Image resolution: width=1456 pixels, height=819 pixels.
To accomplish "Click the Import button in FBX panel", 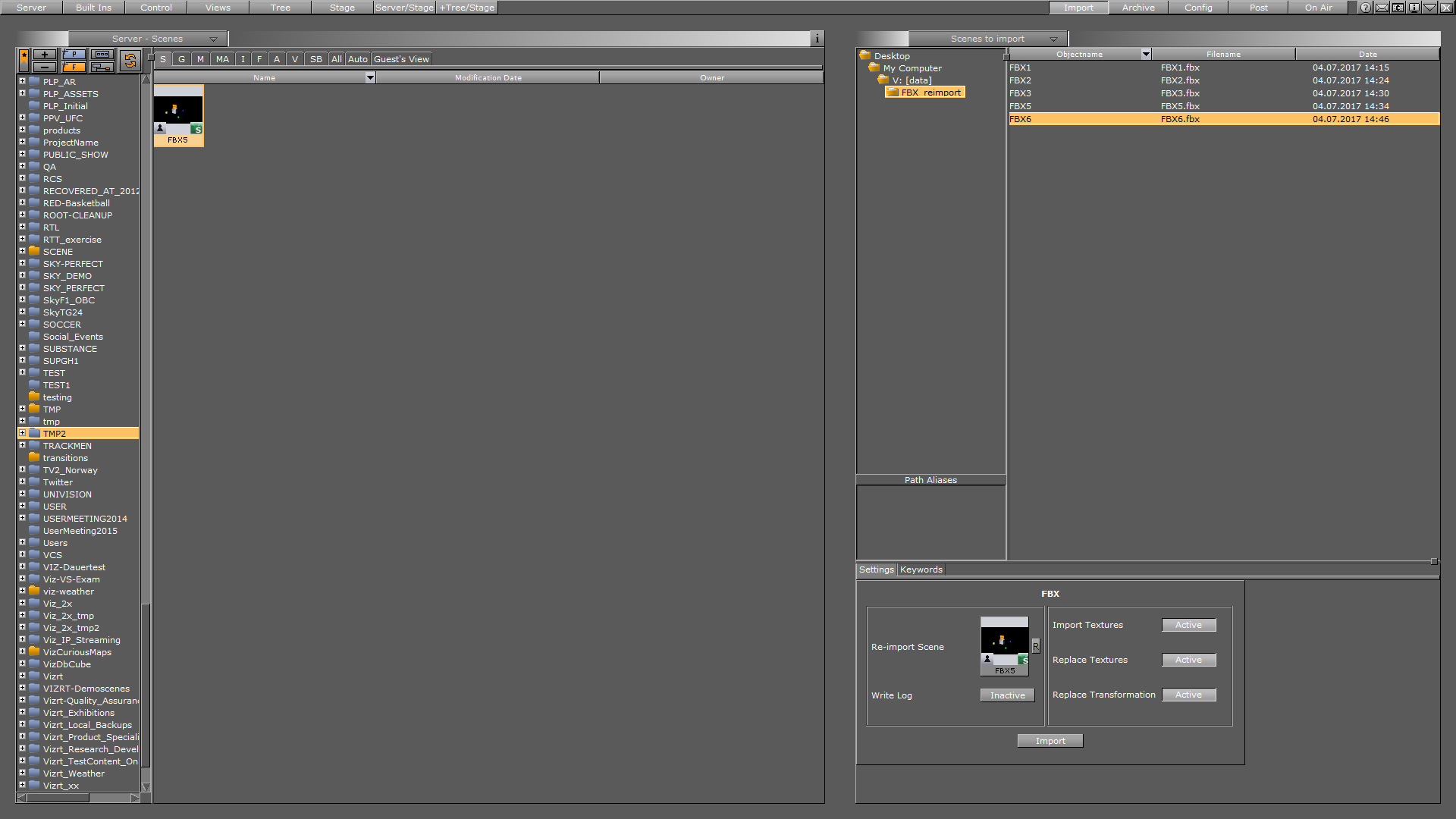I will [1050, 740].
